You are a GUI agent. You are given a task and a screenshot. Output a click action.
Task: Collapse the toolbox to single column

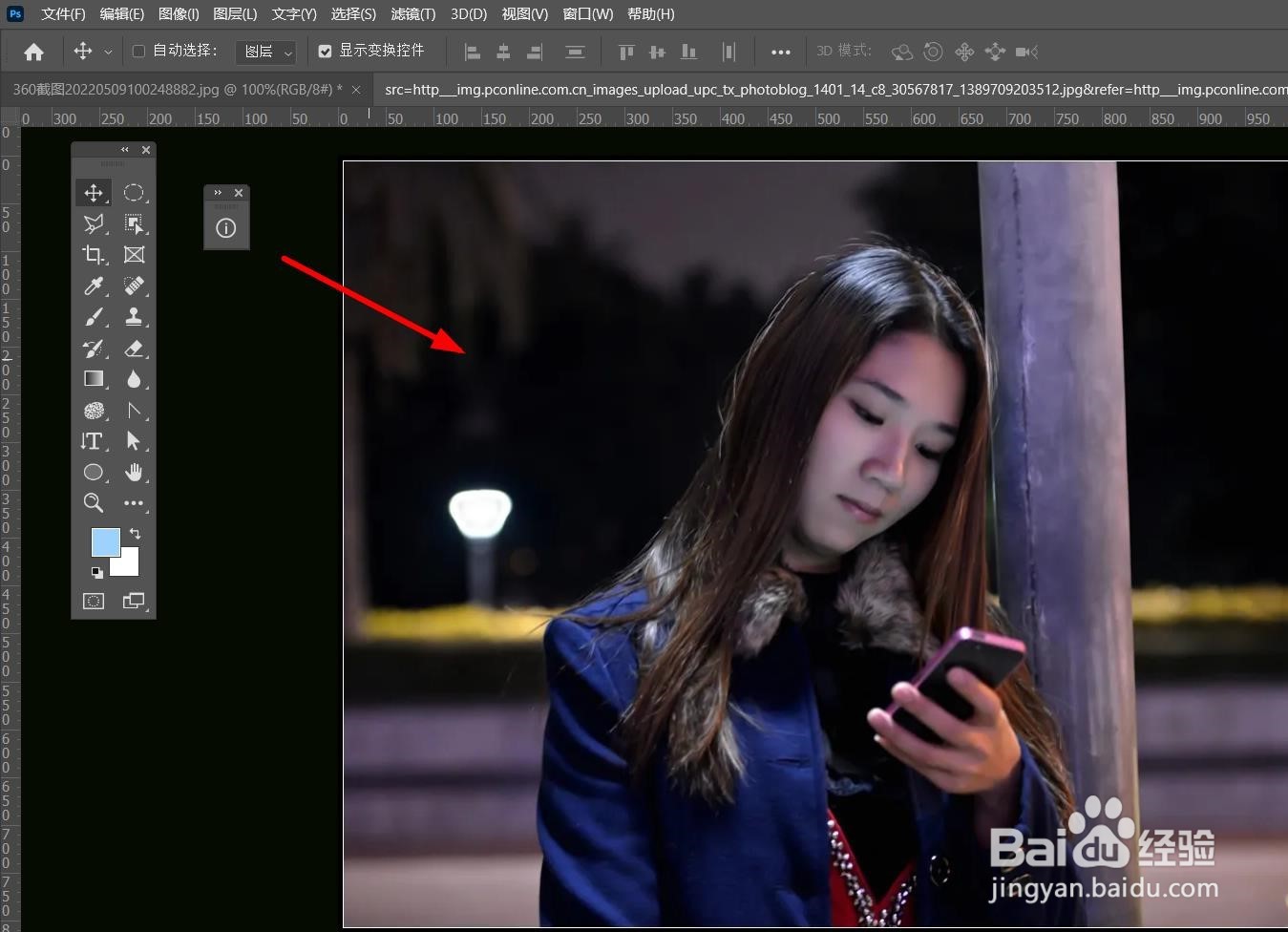click(125, 150)
